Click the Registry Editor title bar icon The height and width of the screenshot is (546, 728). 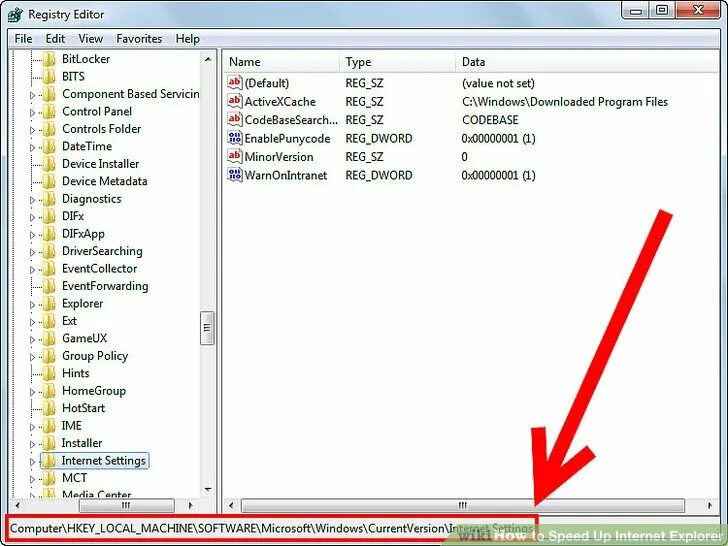tap(15, 14)
